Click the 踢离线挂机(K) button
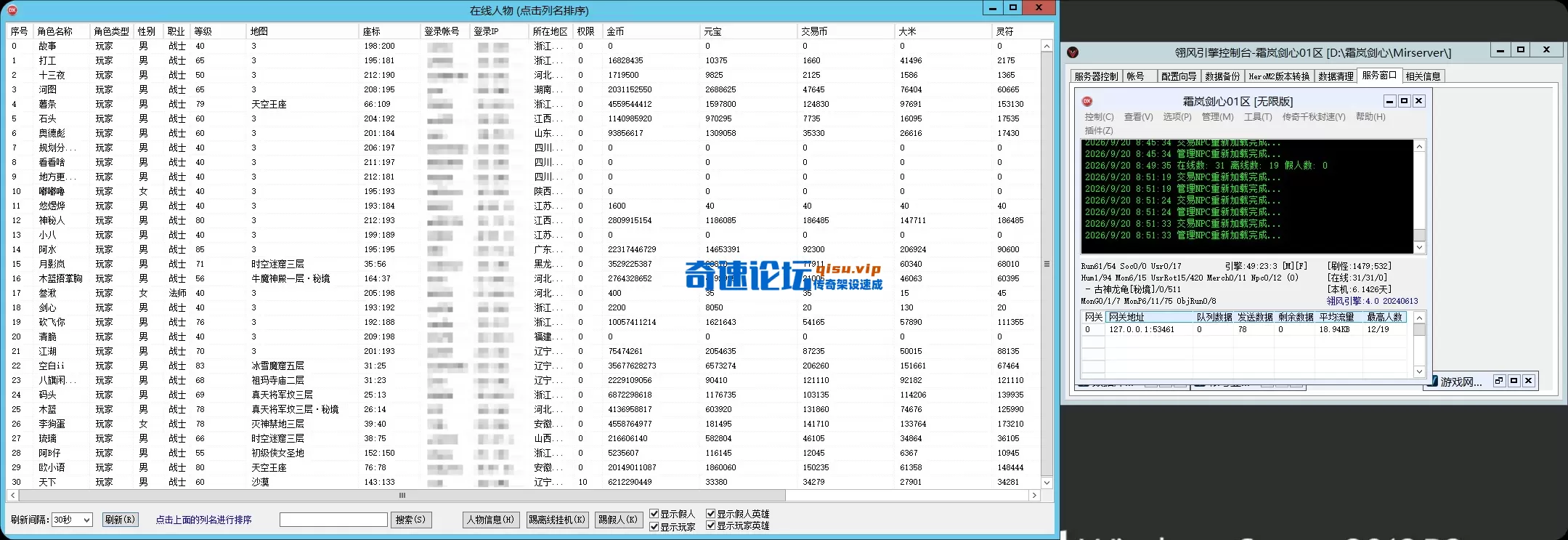This screenshot has height=540, width=1568. coord(557,520)
